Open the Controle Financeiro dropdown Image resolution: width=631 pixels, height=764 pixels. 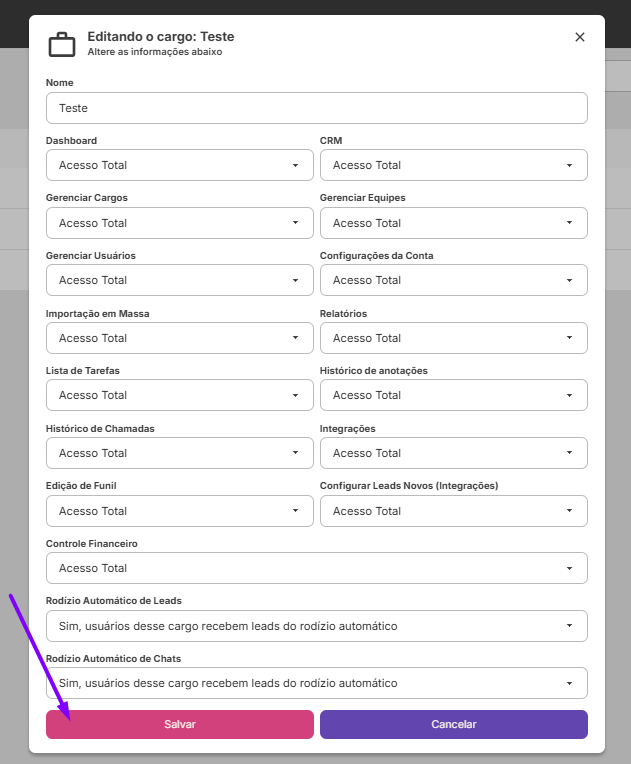tap(317, 568)
